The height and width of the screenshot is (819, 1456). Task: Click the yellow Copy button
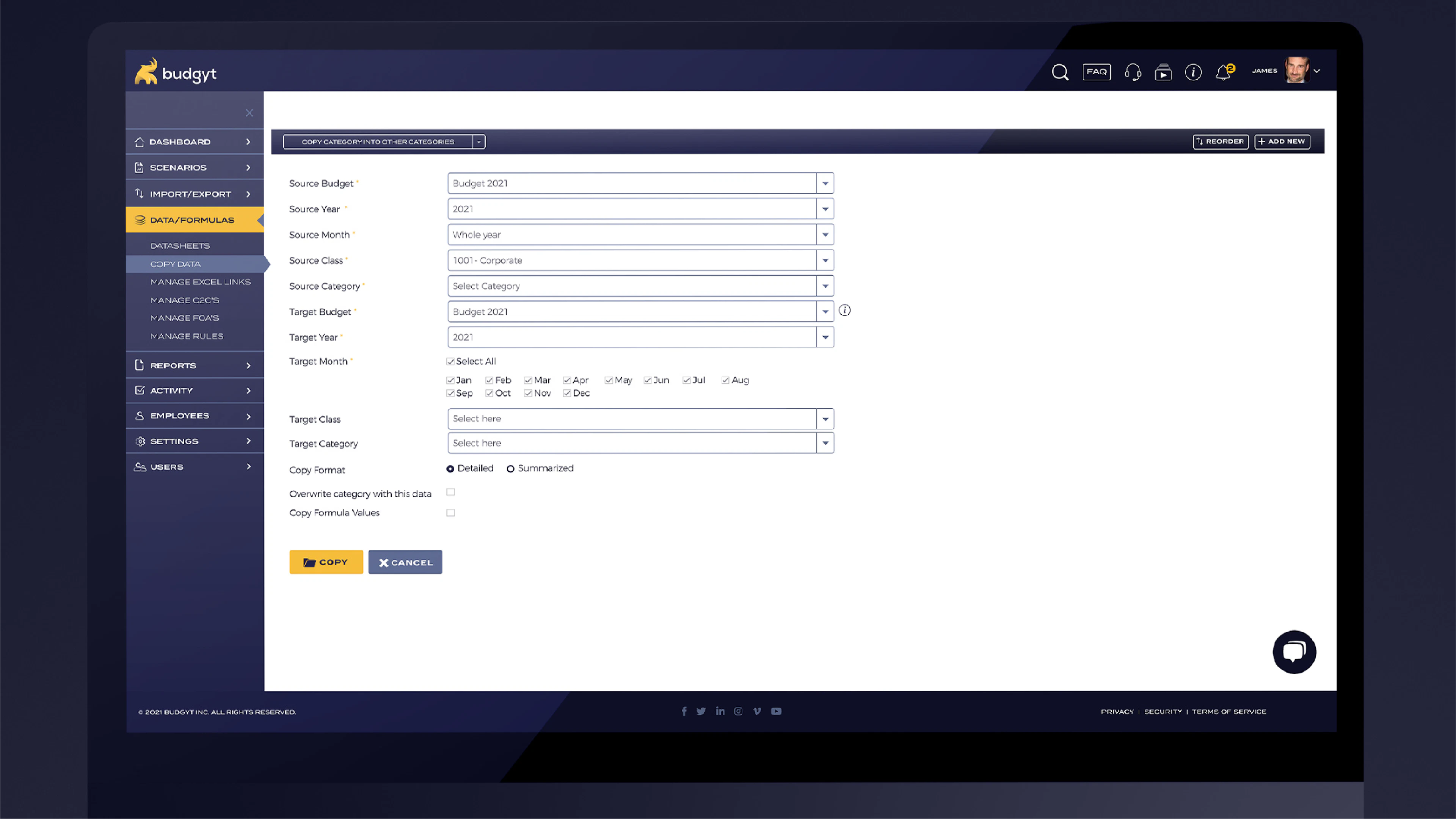click(326, 561)
